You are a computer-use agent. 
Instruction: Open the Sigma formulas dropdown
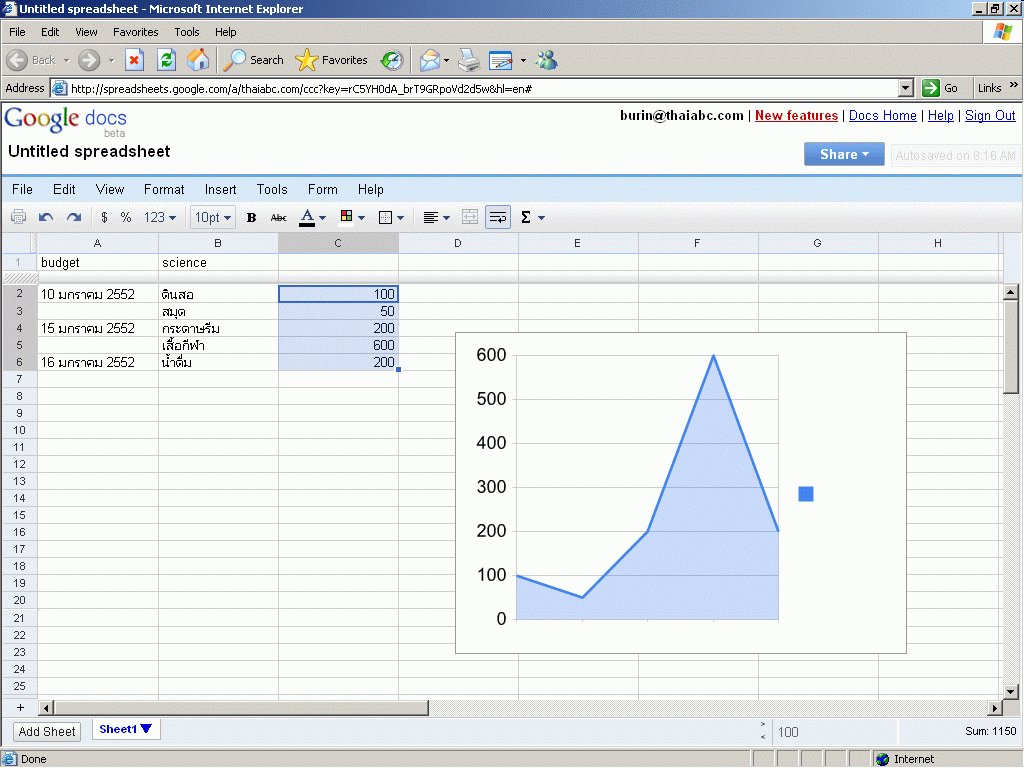[x=532, y=217]
